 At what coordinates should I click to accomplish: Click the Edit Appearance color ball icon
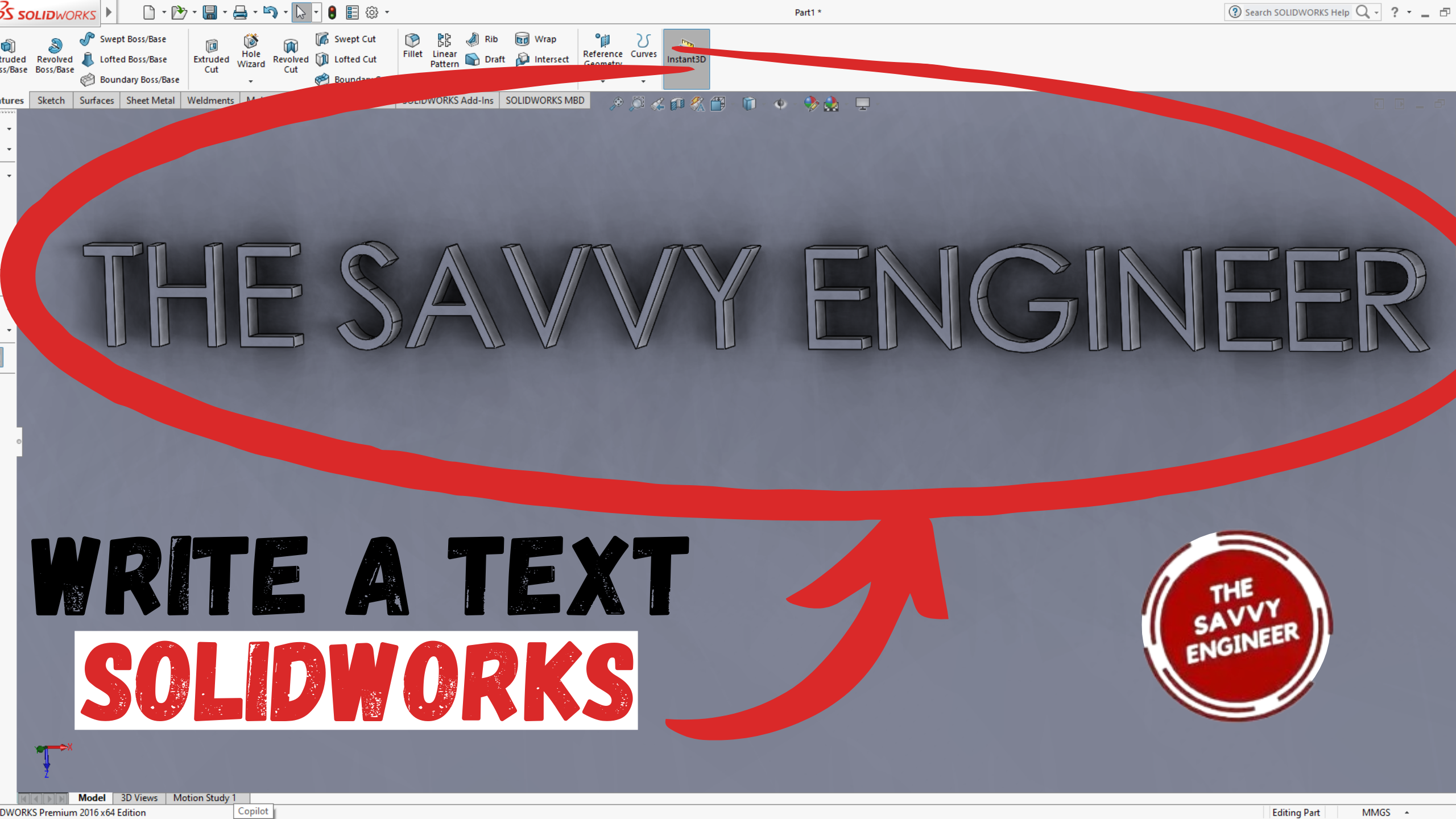coord(810,104)
